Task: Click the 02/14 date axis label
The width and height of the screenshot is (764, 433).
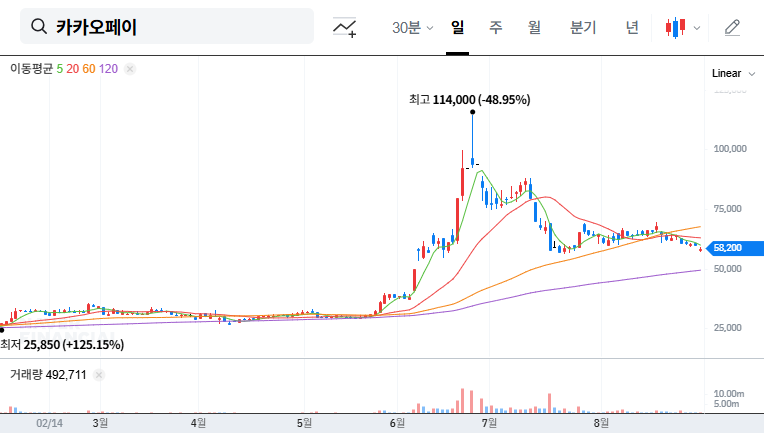Action: click(x=49, y=423)
